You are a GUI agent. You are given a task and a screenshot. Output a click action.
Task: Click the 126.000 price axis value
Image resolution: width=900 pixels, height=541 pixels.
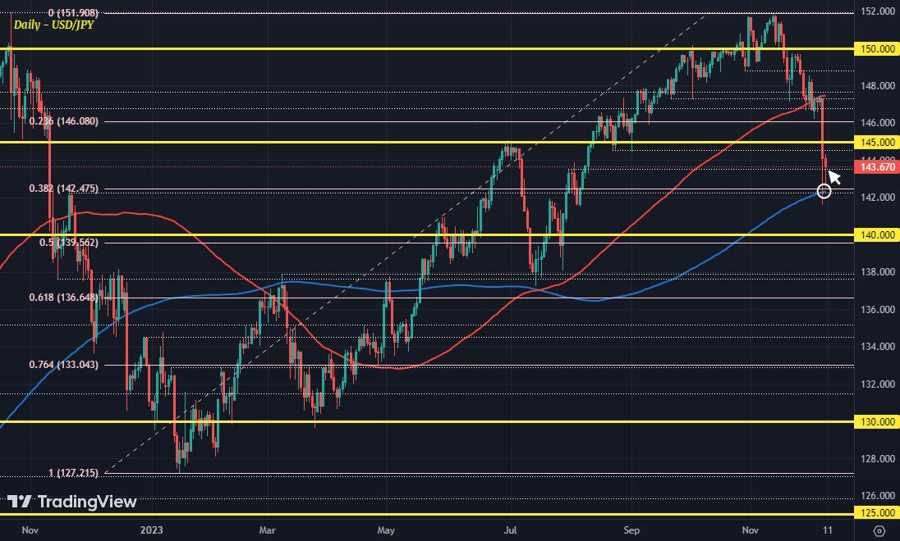(878, 496)
